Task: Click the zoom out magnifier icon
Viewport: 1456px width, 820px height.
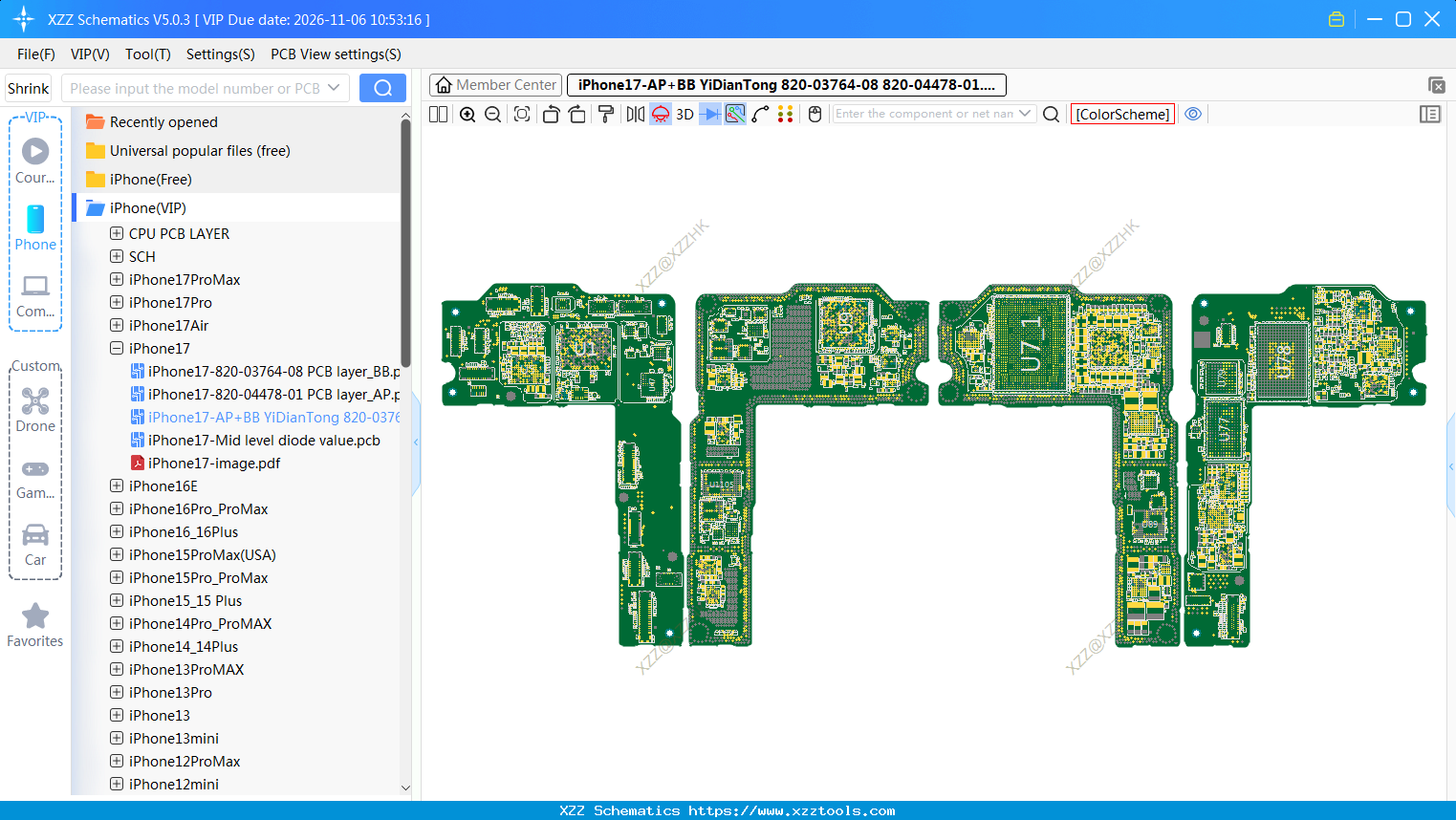Action: tap(493, 115)
